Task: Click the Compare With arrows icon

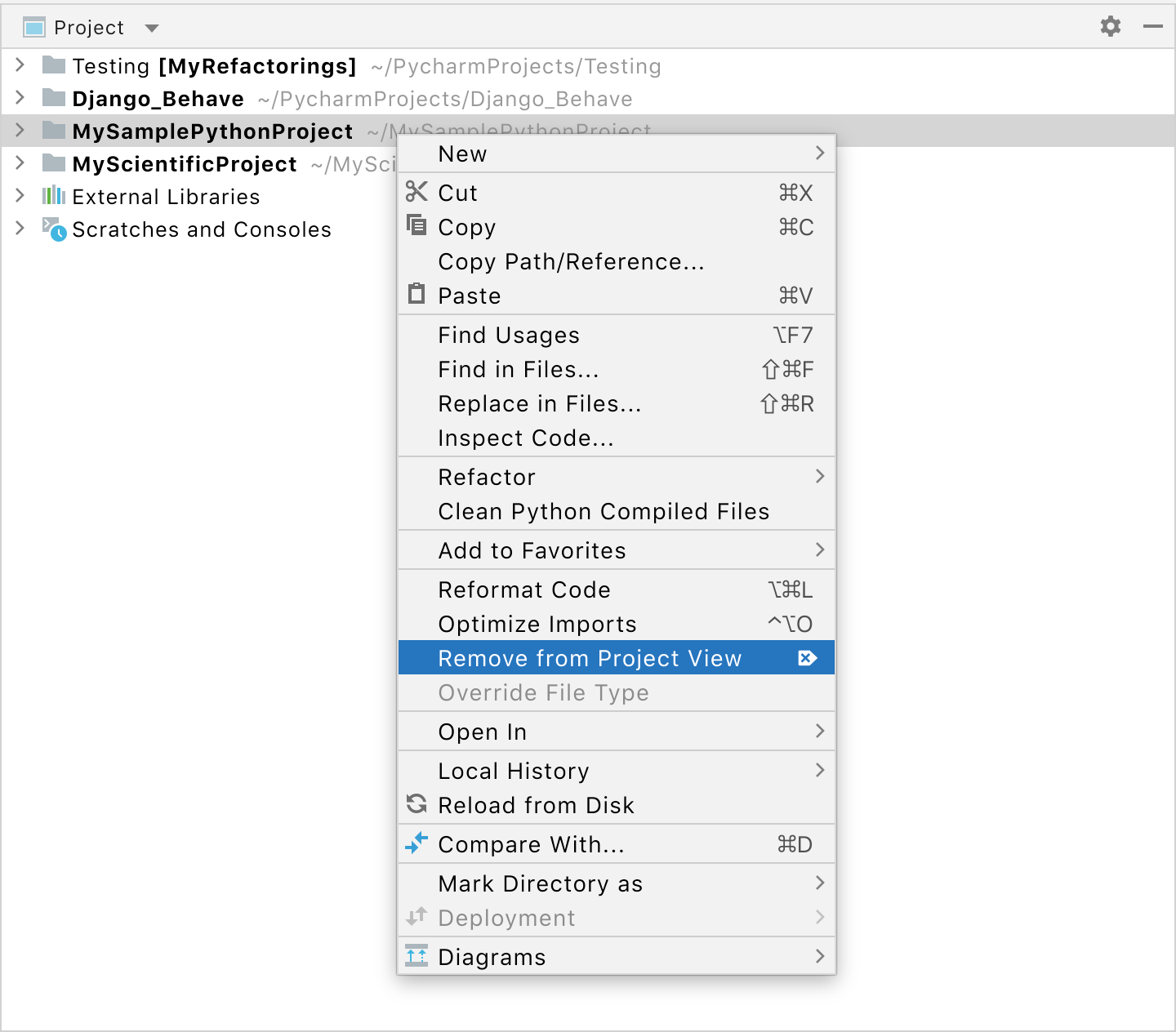Action: 416,844
